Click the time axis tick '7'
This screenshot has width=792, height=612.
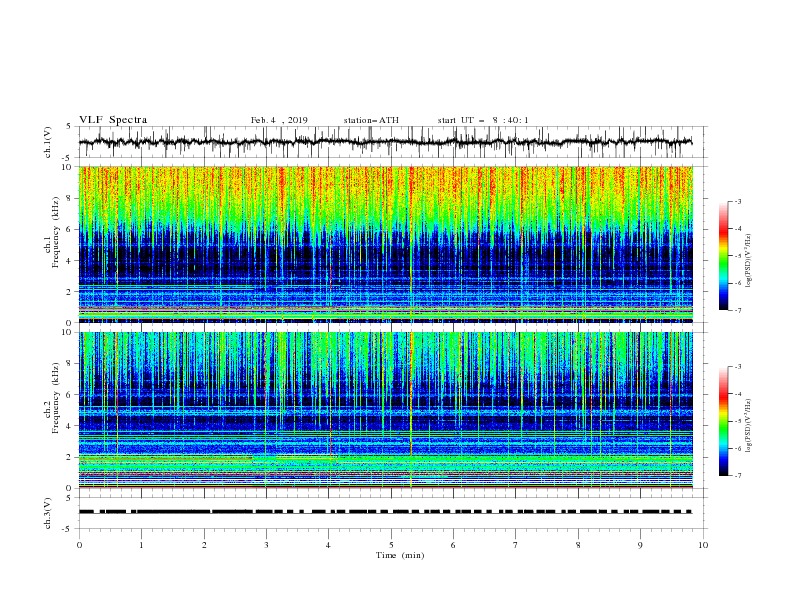516,545
